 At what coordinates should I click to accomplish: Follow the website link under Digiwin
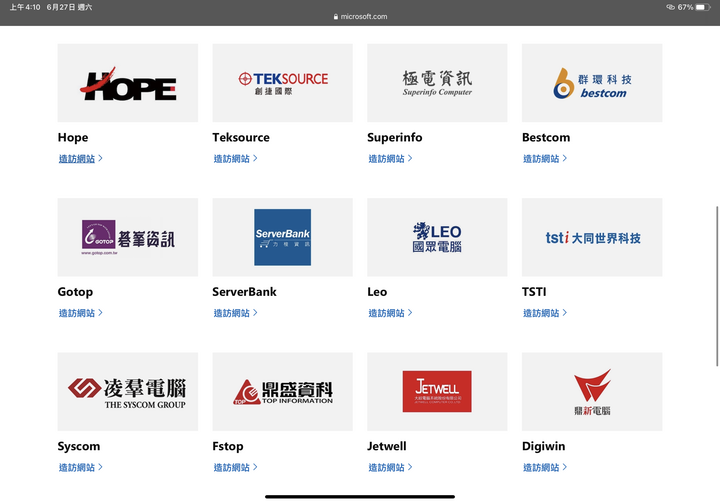coord(545,467)
